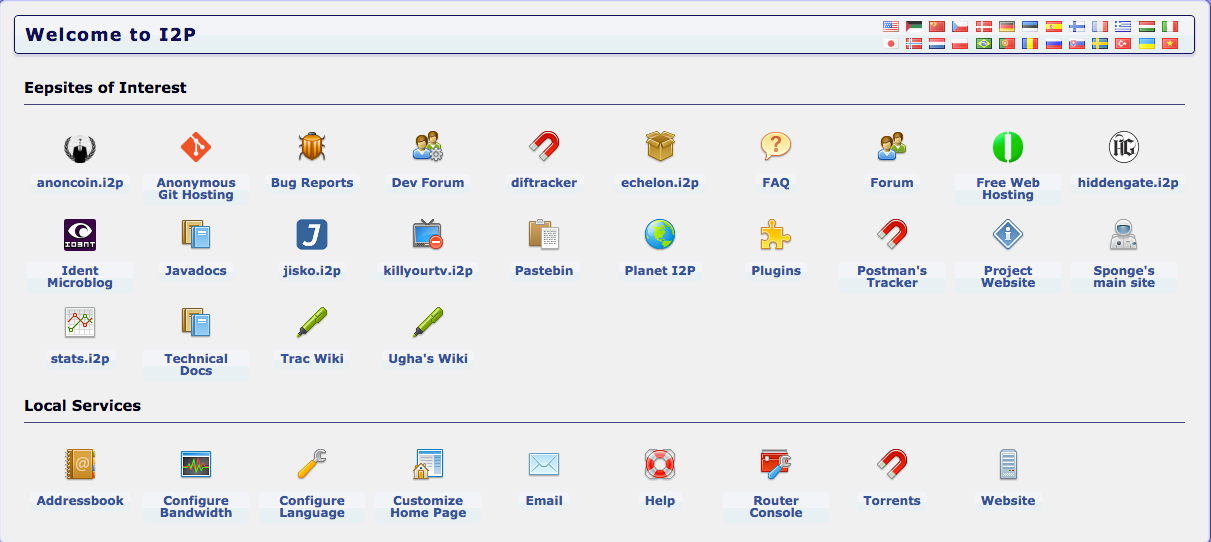This screenshot has width=1211, height=542.
Task: Choose the Danish flag in top row
Action: (984, 26)
